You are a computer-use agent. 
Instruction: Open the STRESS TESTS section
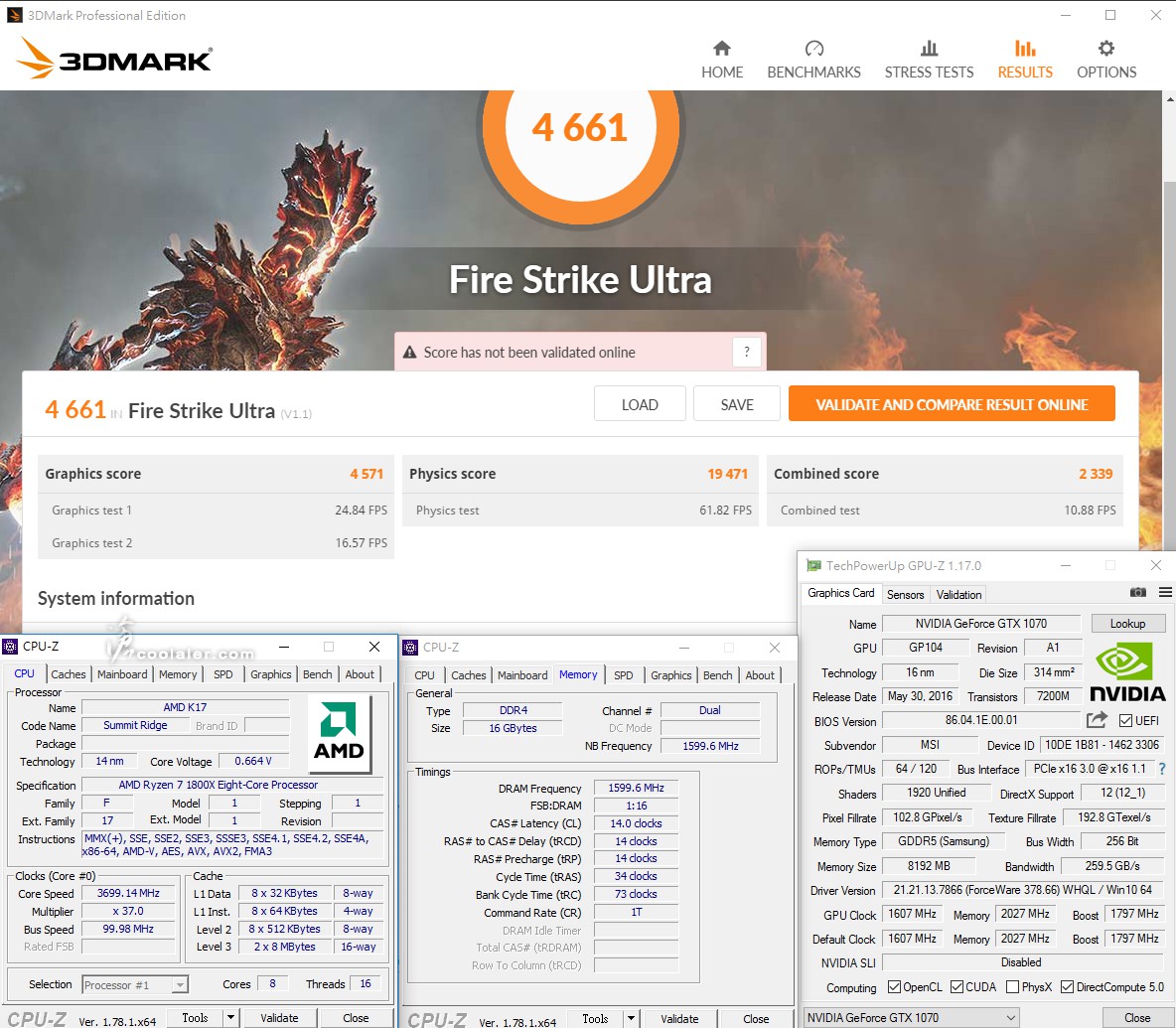tap(929, 60)
